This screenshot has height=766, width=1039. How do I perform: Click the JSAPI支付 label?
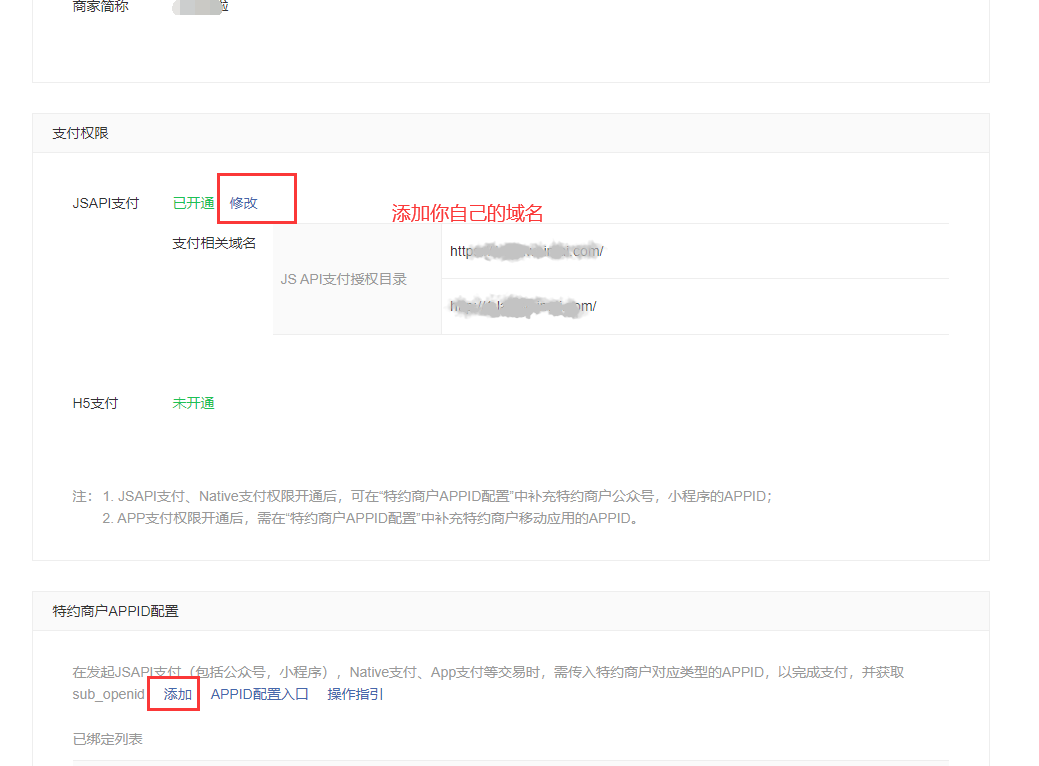[106, 203]
